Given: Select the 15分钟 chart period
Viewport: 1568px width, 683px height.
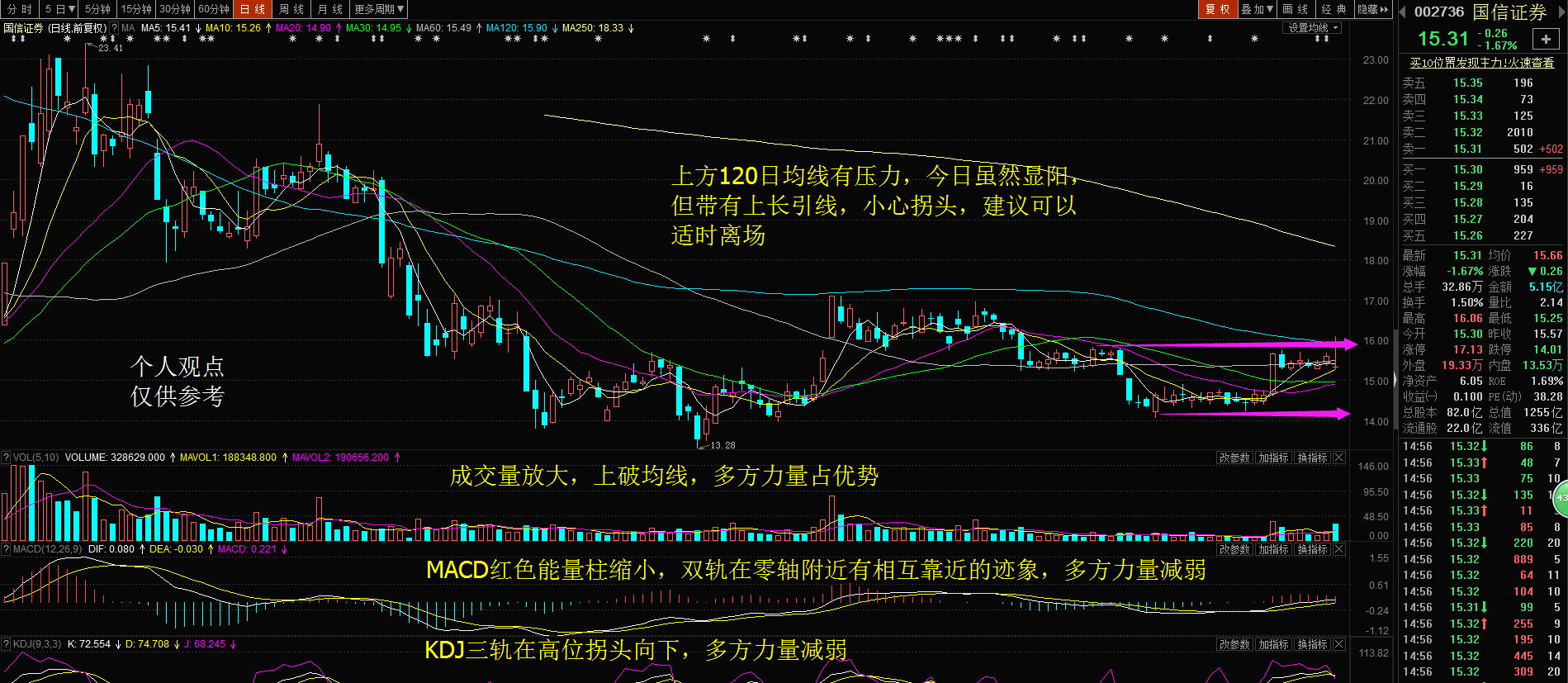Looking at the screenshot, I should click(136, 9).
